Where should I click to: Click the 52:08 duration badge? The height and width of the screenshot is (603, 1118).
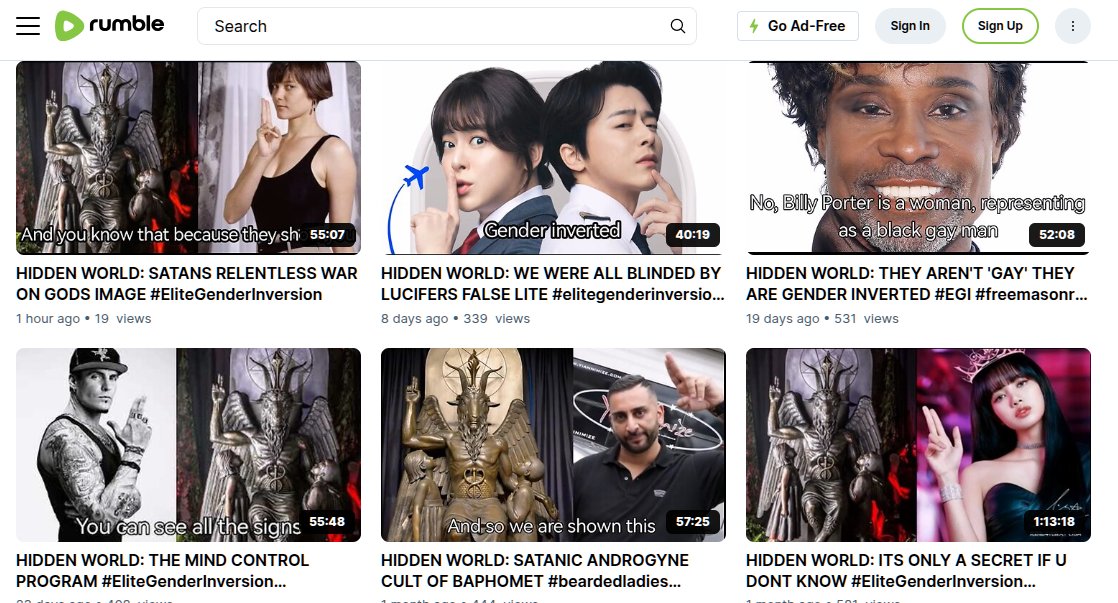coord(1057,234)
